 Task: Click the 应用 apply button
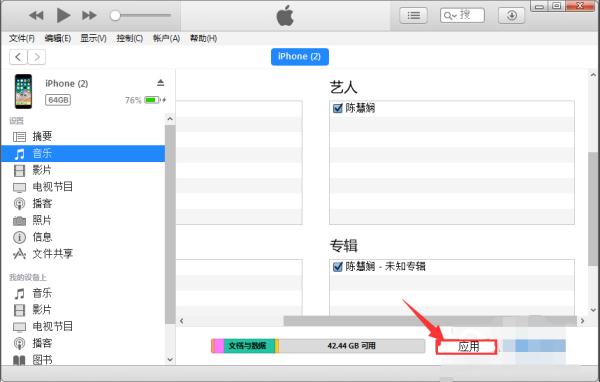[x=468, y=347]
